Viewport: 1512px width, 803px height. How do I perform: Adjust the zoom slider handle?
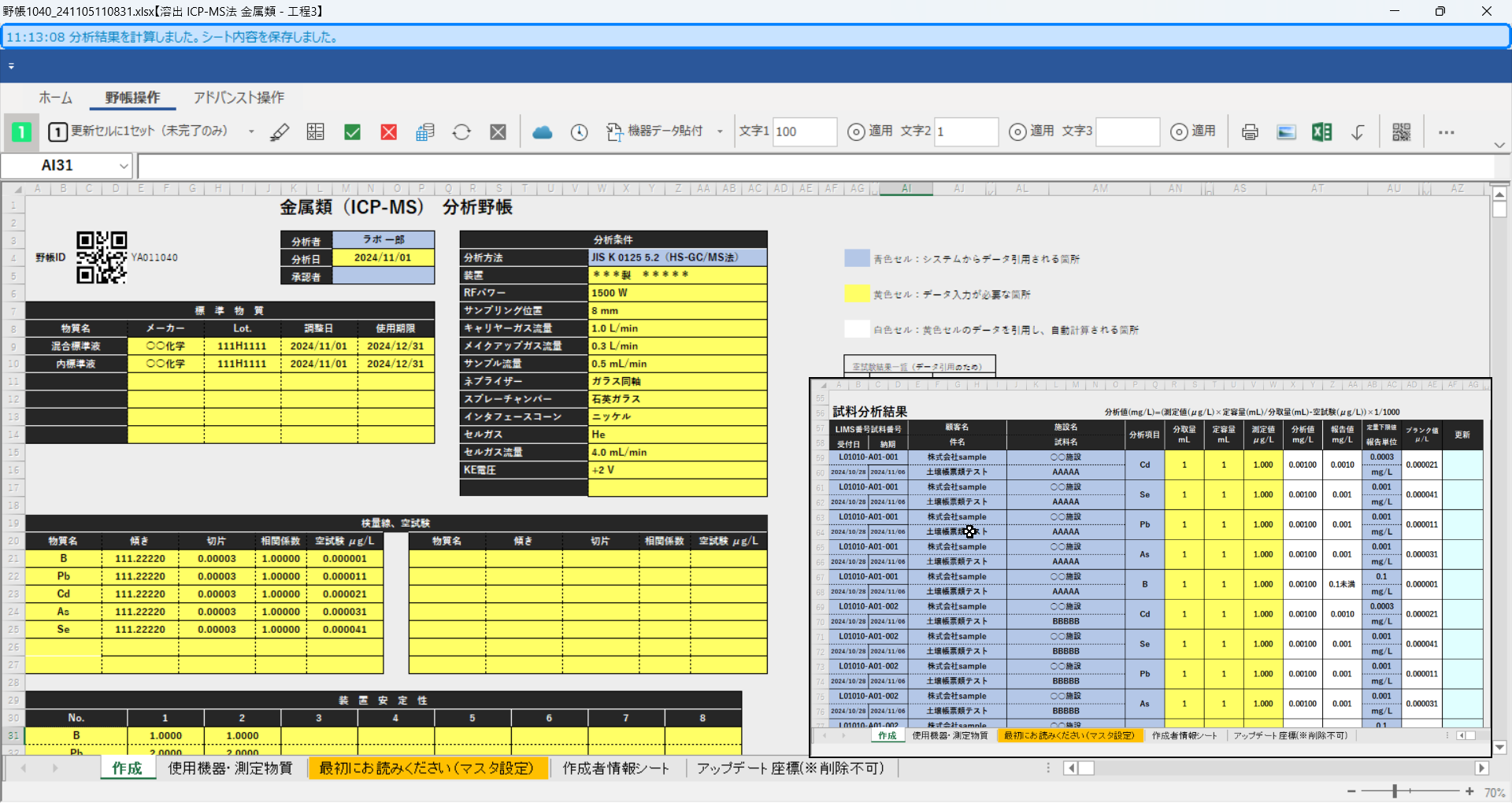click(x=1395, y=791)
